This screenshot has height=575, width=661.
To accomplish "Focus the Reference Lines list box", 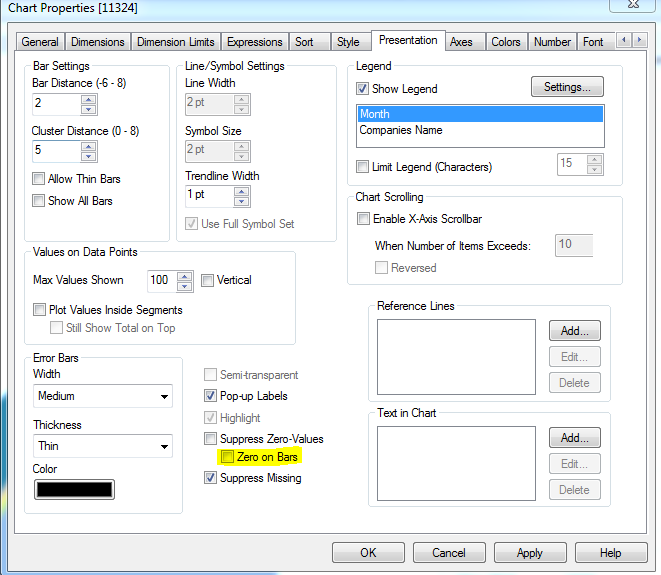I will click(x=456, y=357).
